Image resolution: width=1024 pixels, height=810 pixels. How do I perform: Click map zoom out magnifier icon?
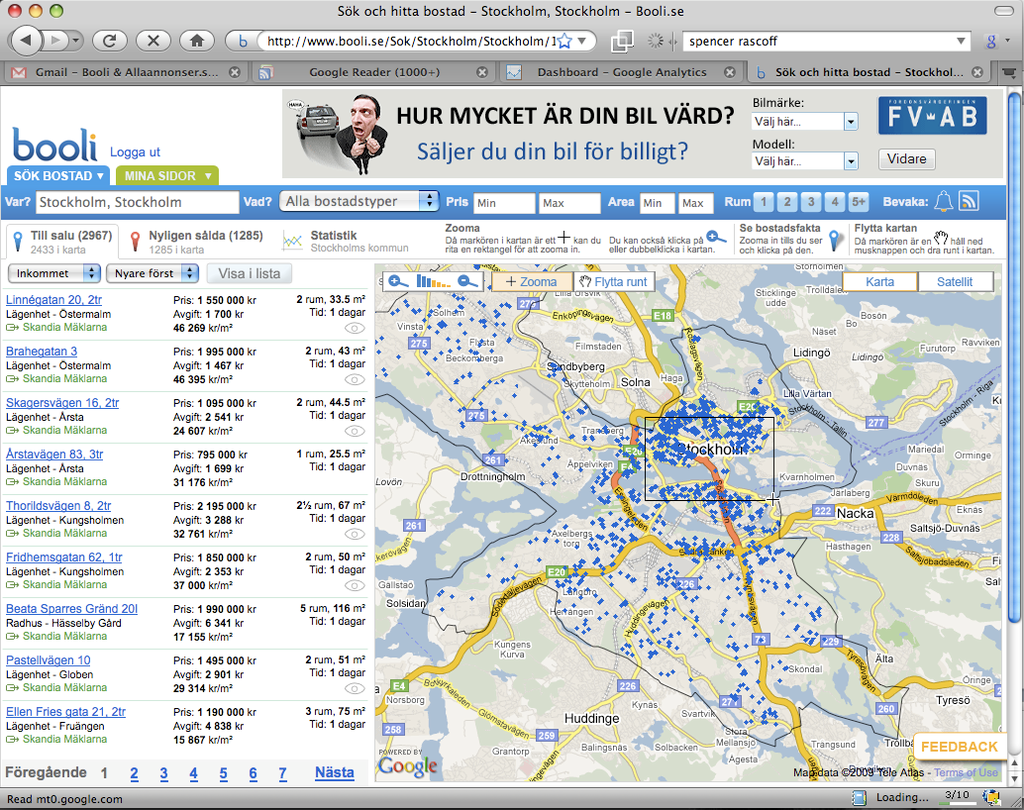pos(468,282)
